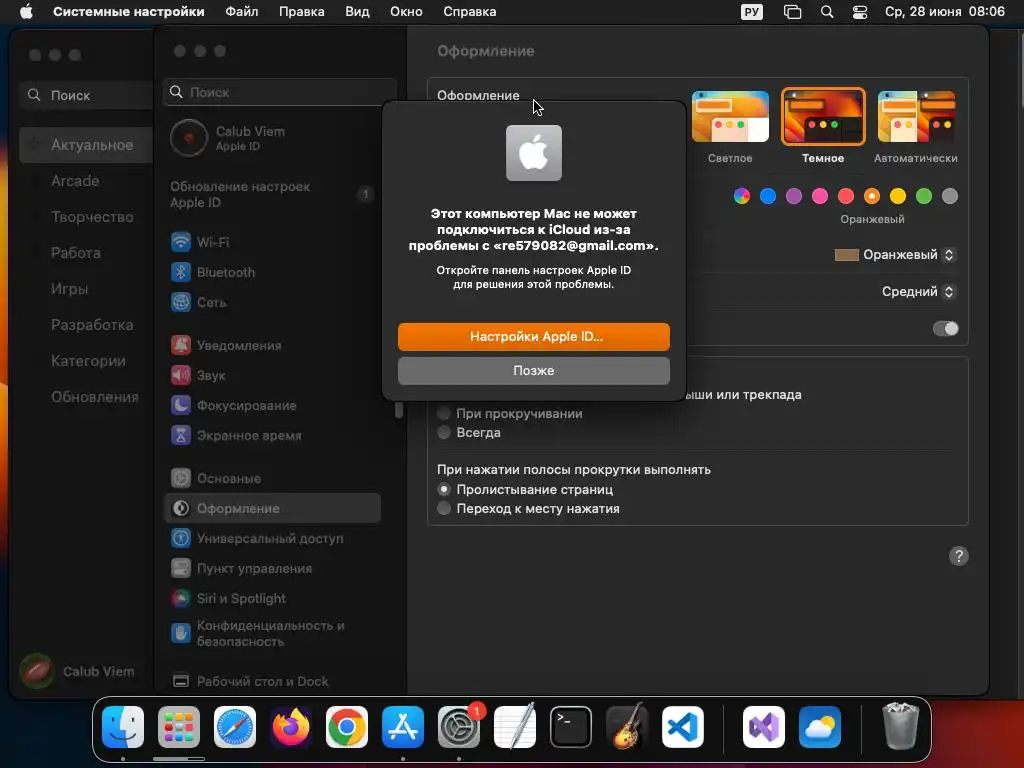Launch Google Chrome from the Dock
1024x768 pixels.
click(347, 727)
